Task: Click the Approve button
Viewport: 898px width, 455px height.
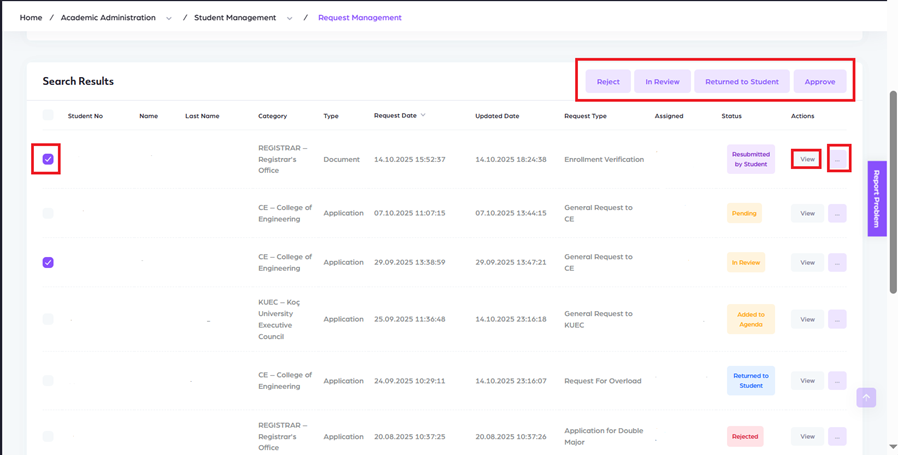Action: pos(819,81)
